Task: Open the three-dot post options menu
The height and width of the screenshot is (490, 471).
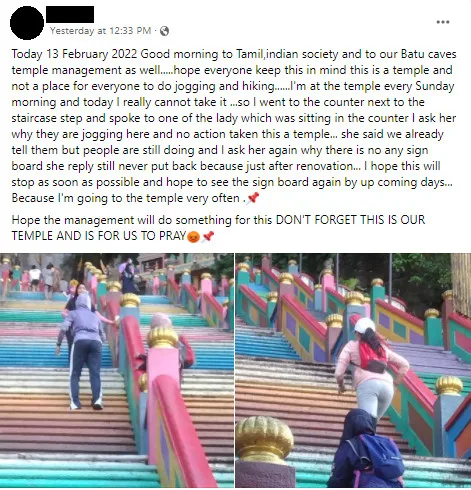Action: coord(443,22)
